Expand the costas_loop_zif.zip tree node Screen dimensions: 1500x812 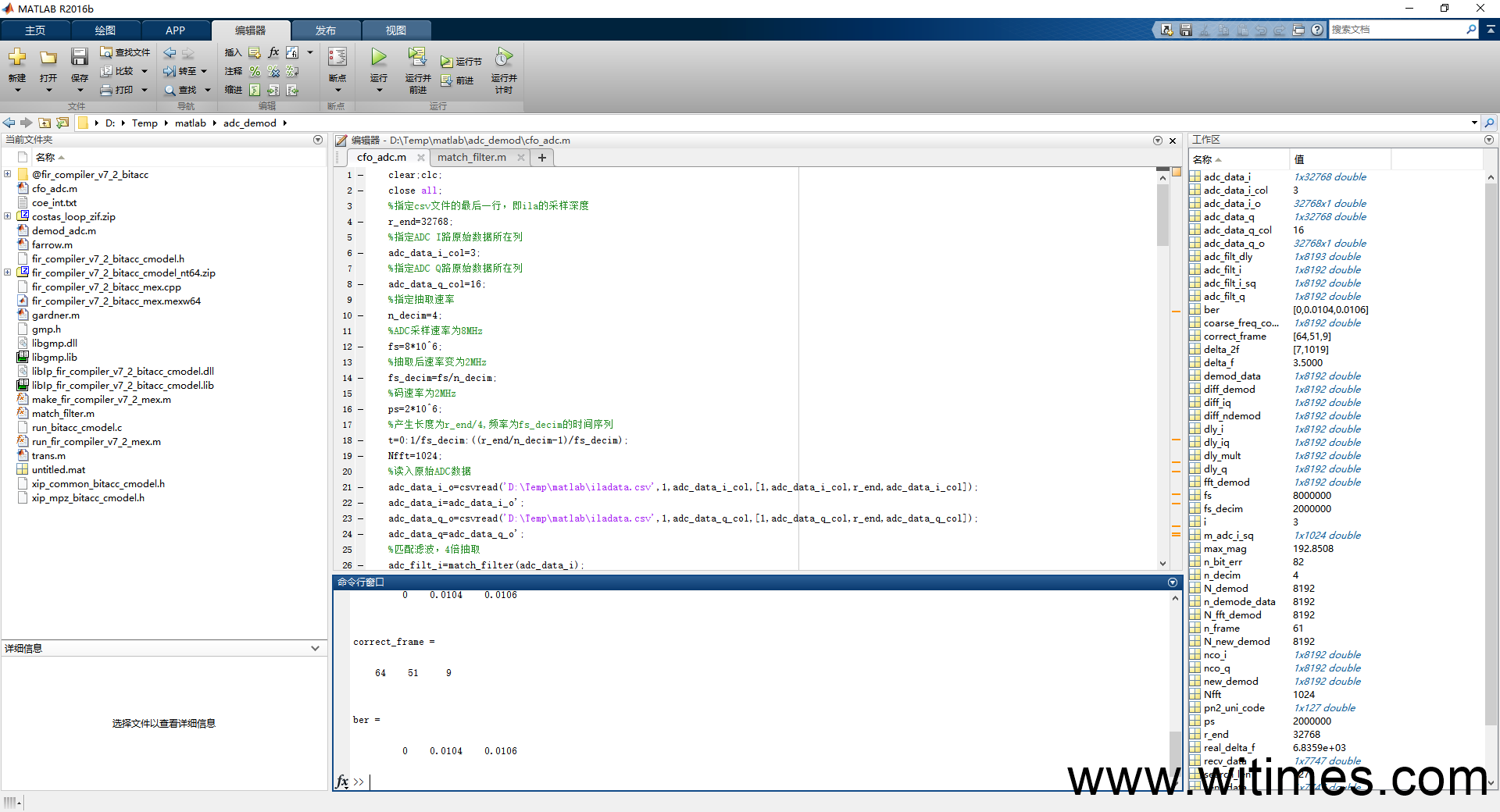pyautogui.click(x=8, y=216)
